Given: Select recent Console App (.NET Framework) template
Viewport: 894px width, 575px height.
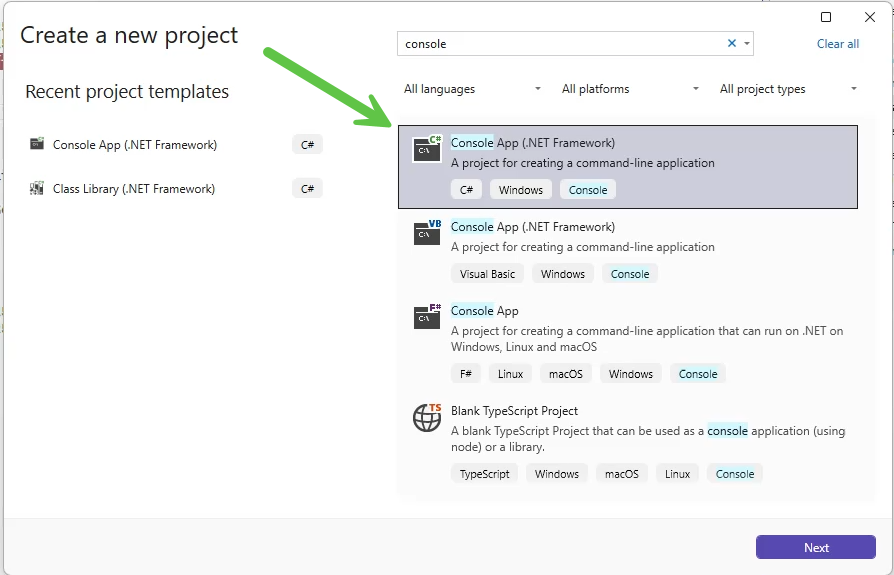Looking at the screenshot, I should pos(135,145).
